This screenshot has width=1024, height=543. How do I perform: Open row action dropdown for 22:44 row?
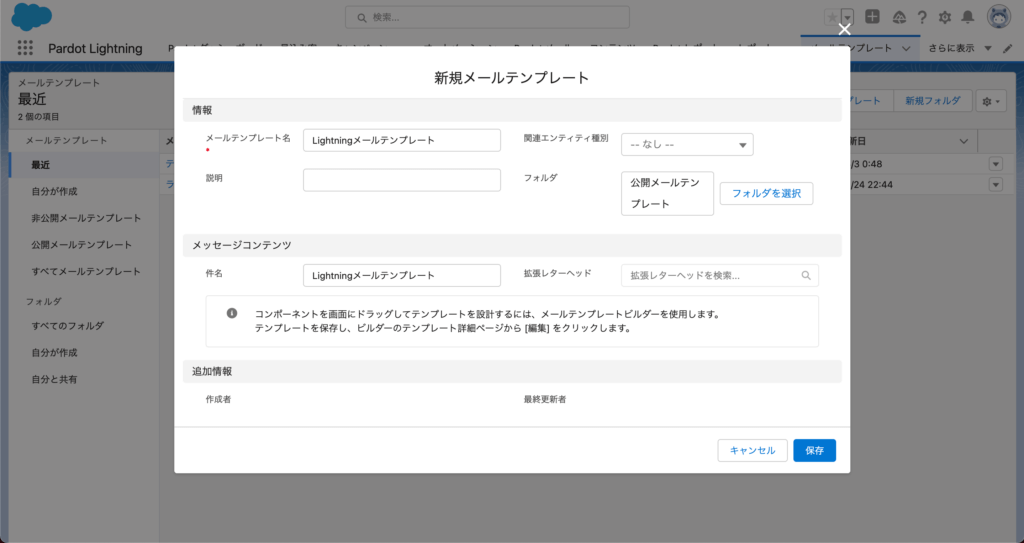click(995, 185)
